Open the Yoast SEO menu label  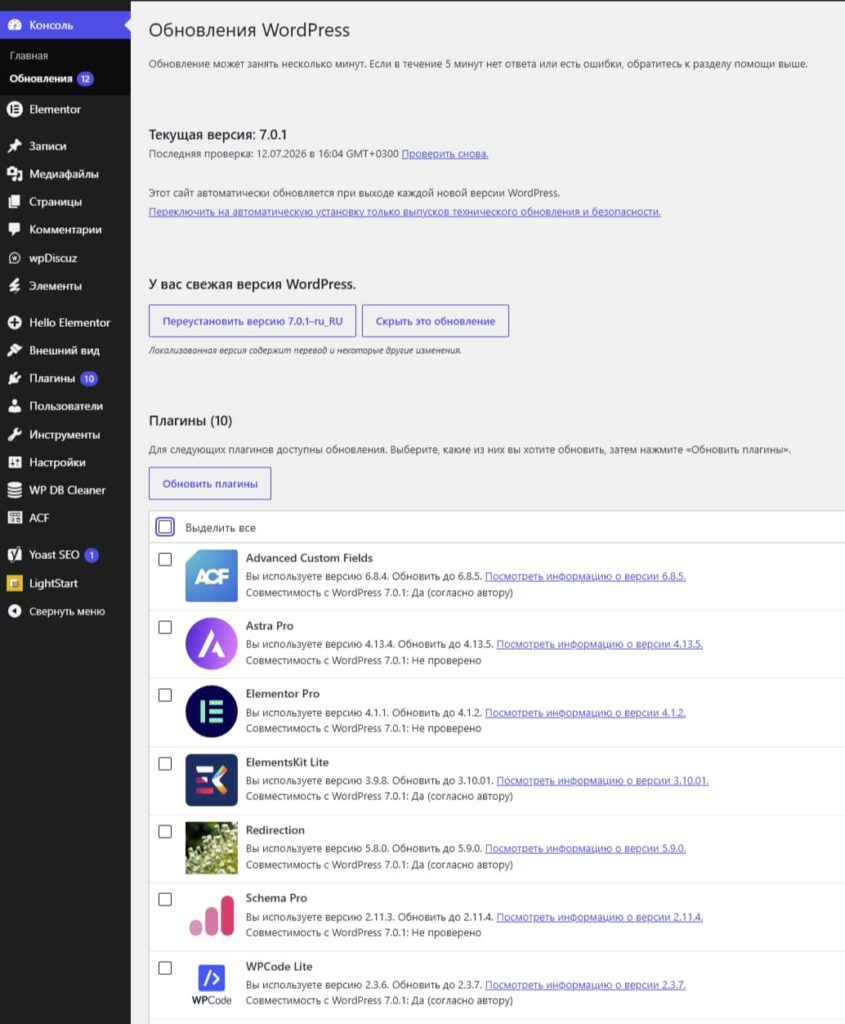[54, 554]
